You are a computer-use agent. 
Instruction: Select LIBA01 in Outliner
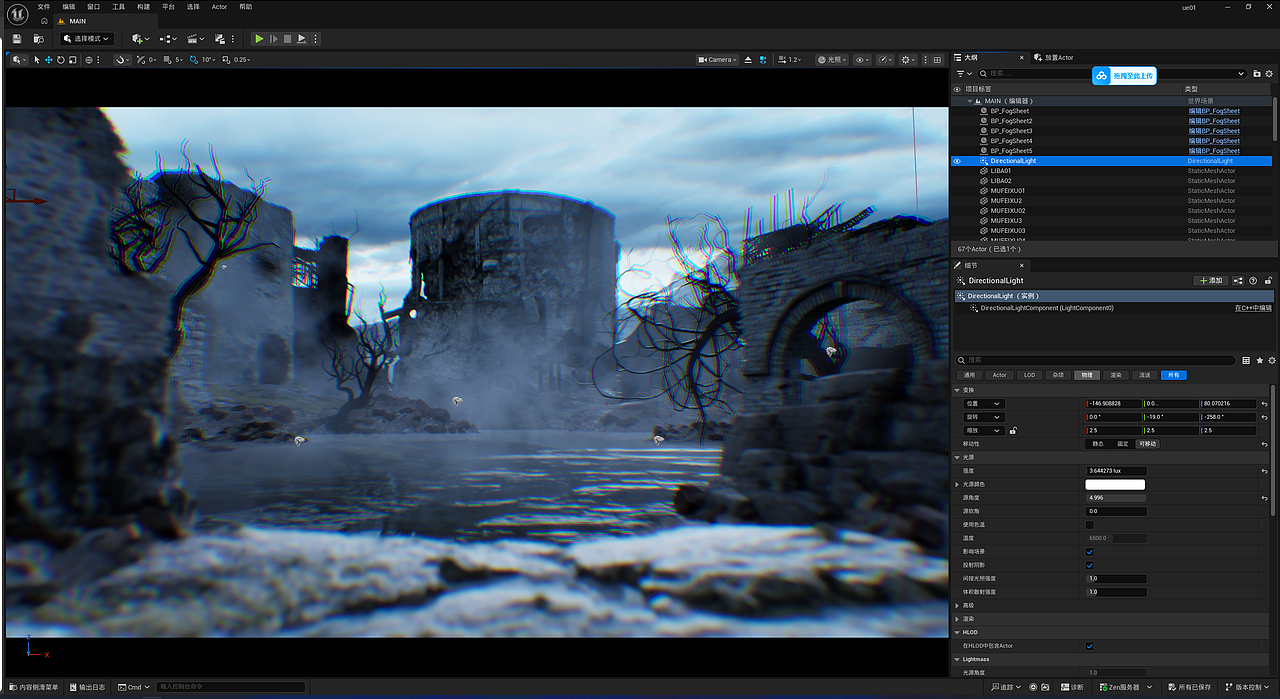coord(1000,171)
